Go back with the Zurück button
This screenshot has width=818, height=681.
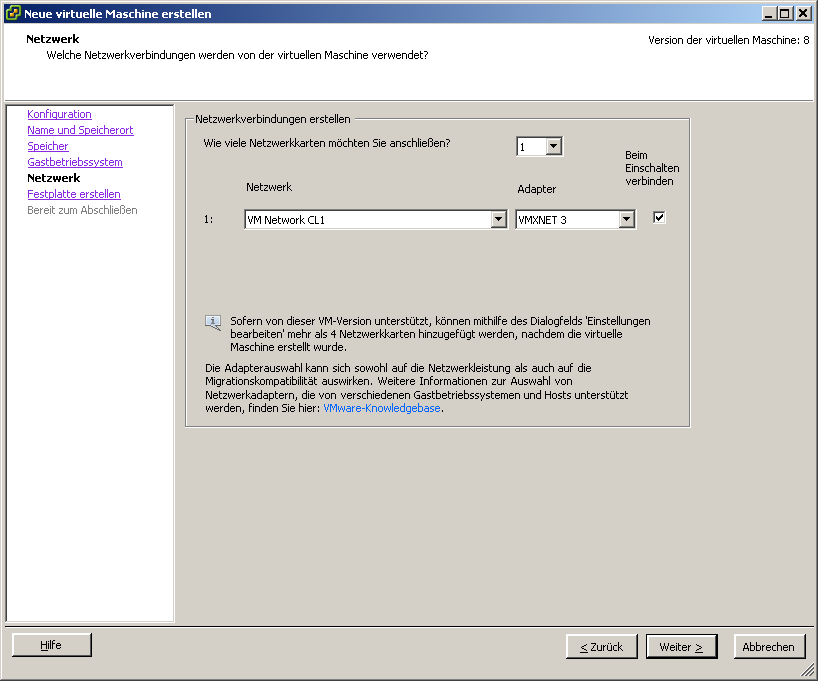(601, 647)
